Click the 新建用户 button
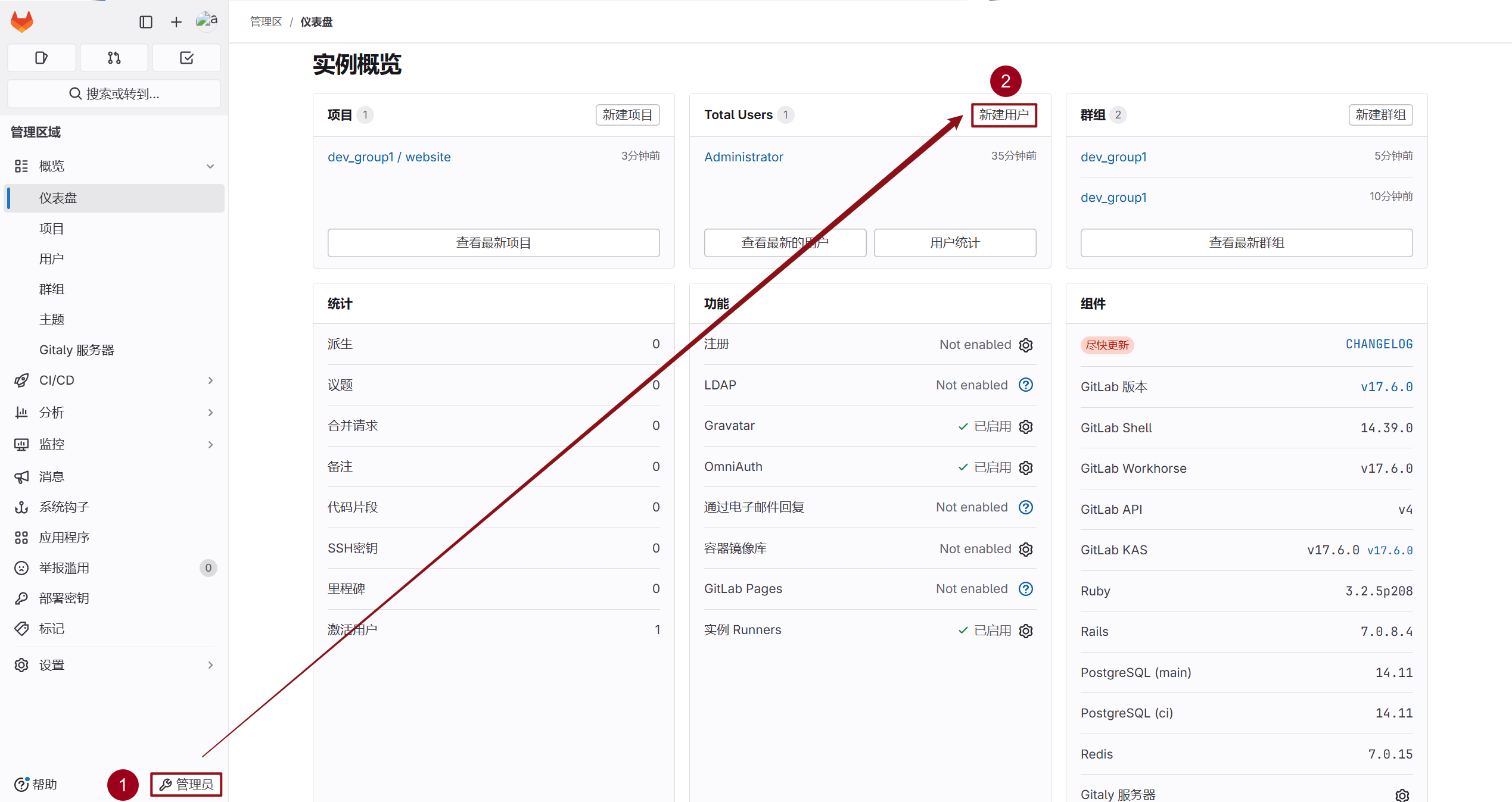This screenshot has height=802, width=1512. click(x=1004, y=115)
